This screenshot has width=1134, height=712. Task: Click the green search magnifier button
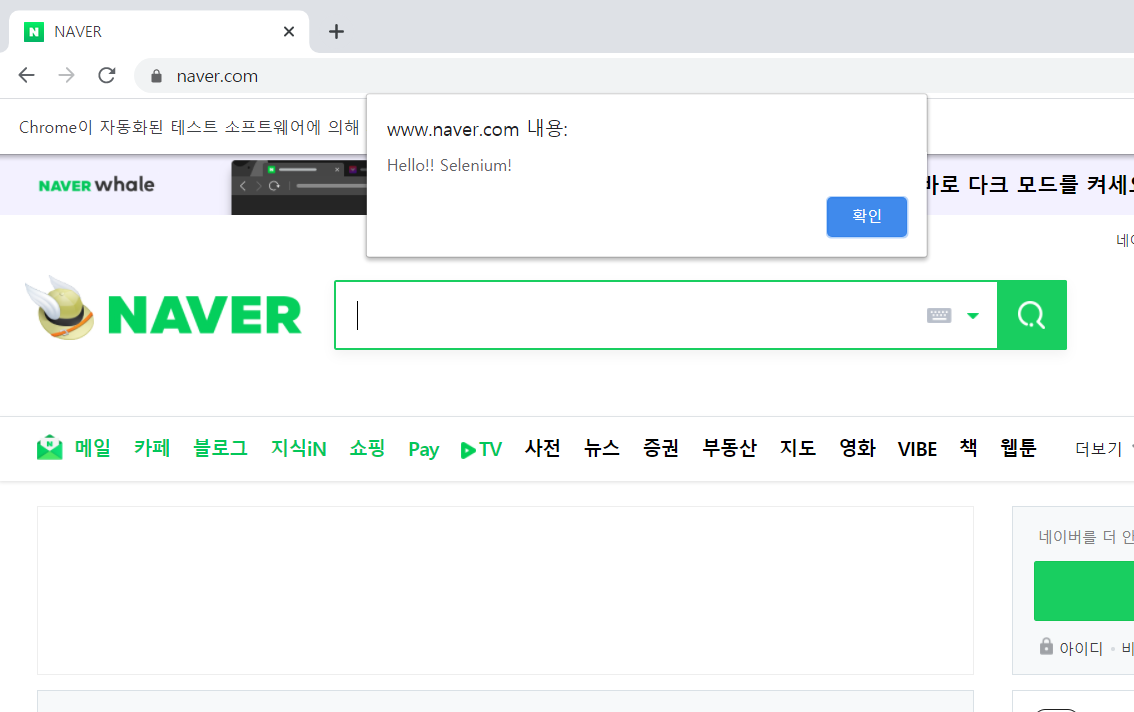coord(1031,315)
